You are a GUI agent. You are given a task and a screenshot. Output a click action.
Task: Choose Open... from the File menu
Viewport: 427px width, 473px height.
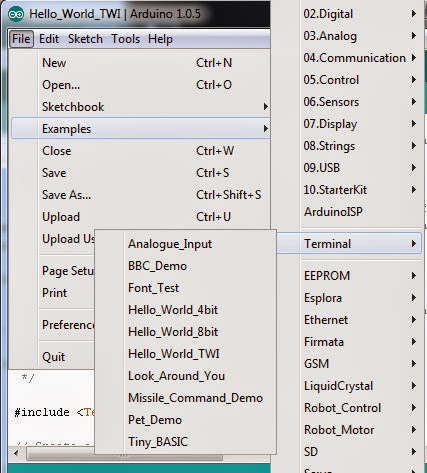point(140,85)
